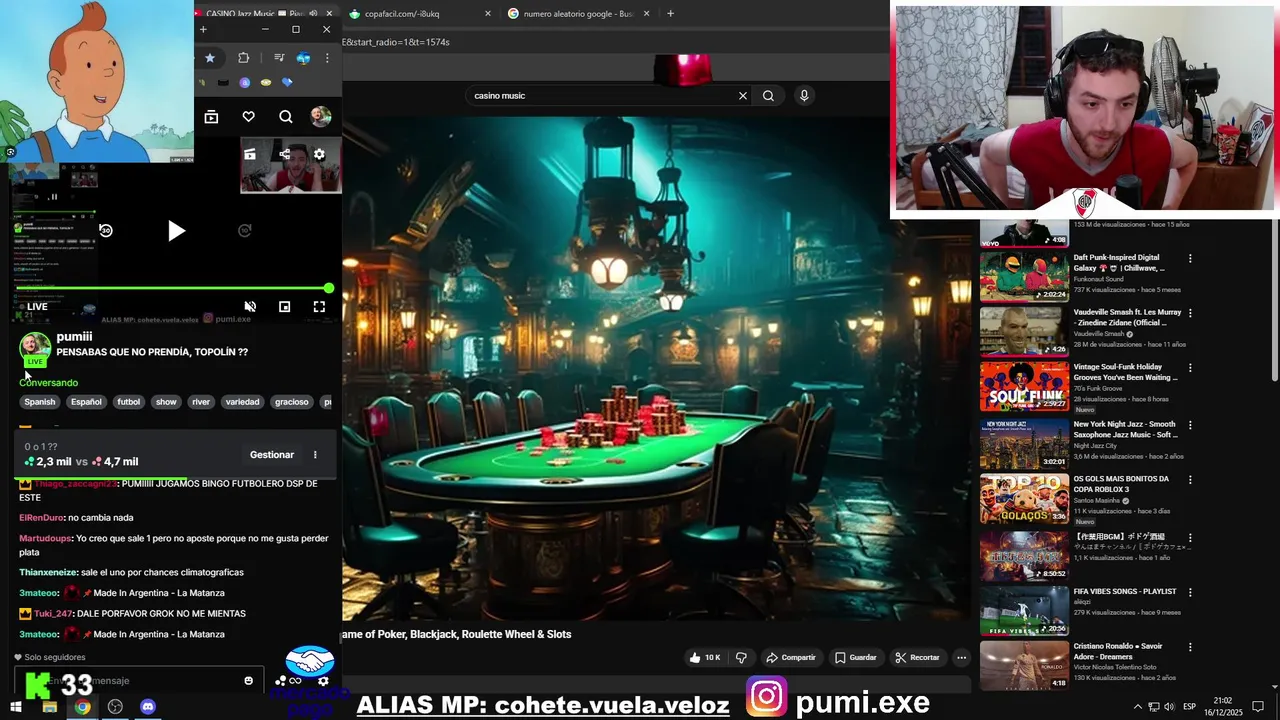Open options for Vaudeville Smash Zinedine Zidane video
The height and width of the screenshot is (720, 1280).
click(1190, 313)
